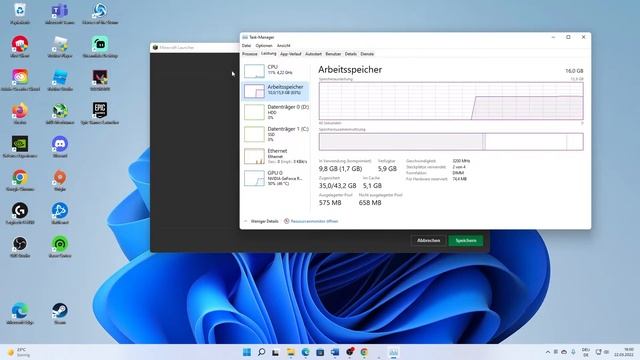Select Datenträger 0 (D:) in the sidebar

(276, 112)
